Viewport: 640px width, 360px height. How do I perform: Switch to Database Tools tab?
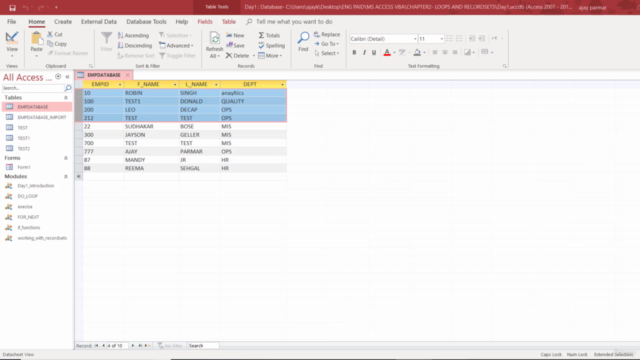(x=146, y=22)
